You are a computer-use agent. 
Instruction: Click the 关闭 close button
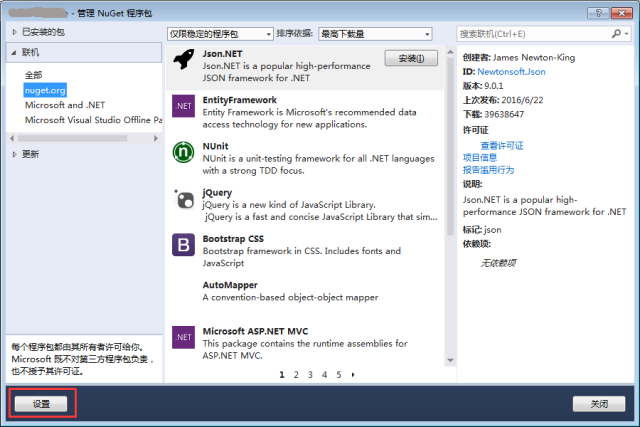pyautogui.click(x=599, y=404)
